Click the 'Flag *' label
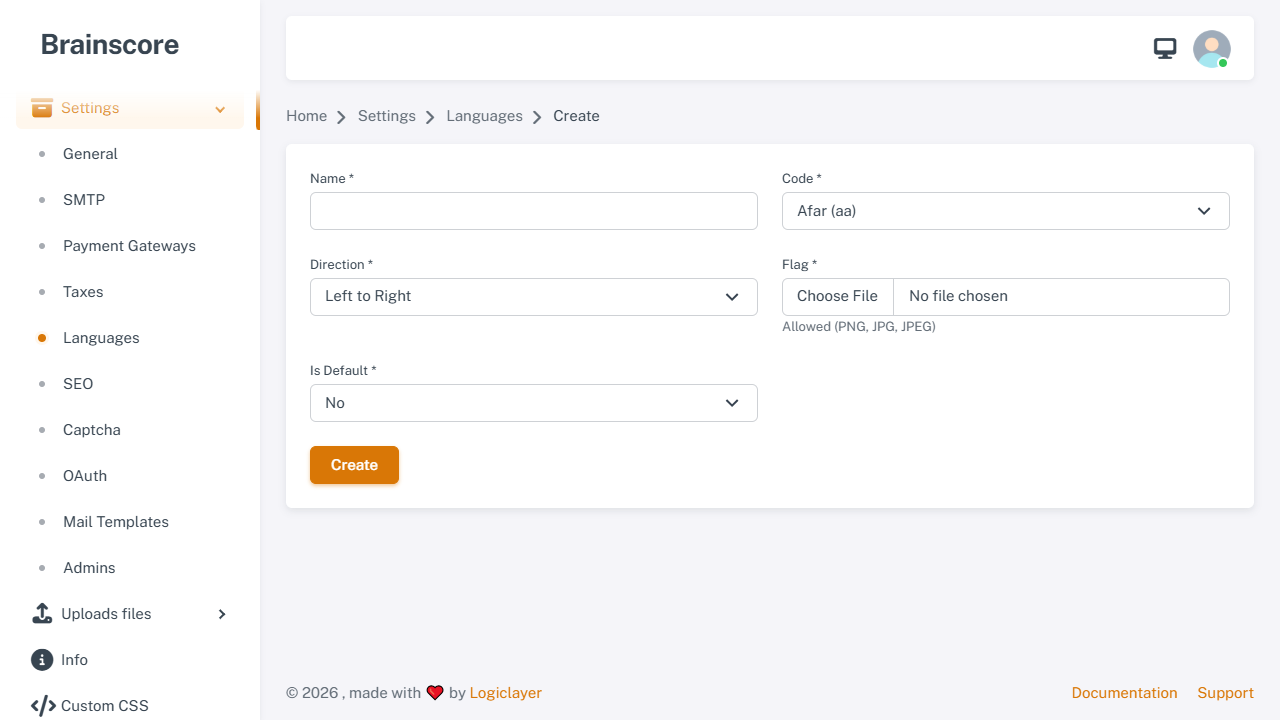 tap(799, 265)
